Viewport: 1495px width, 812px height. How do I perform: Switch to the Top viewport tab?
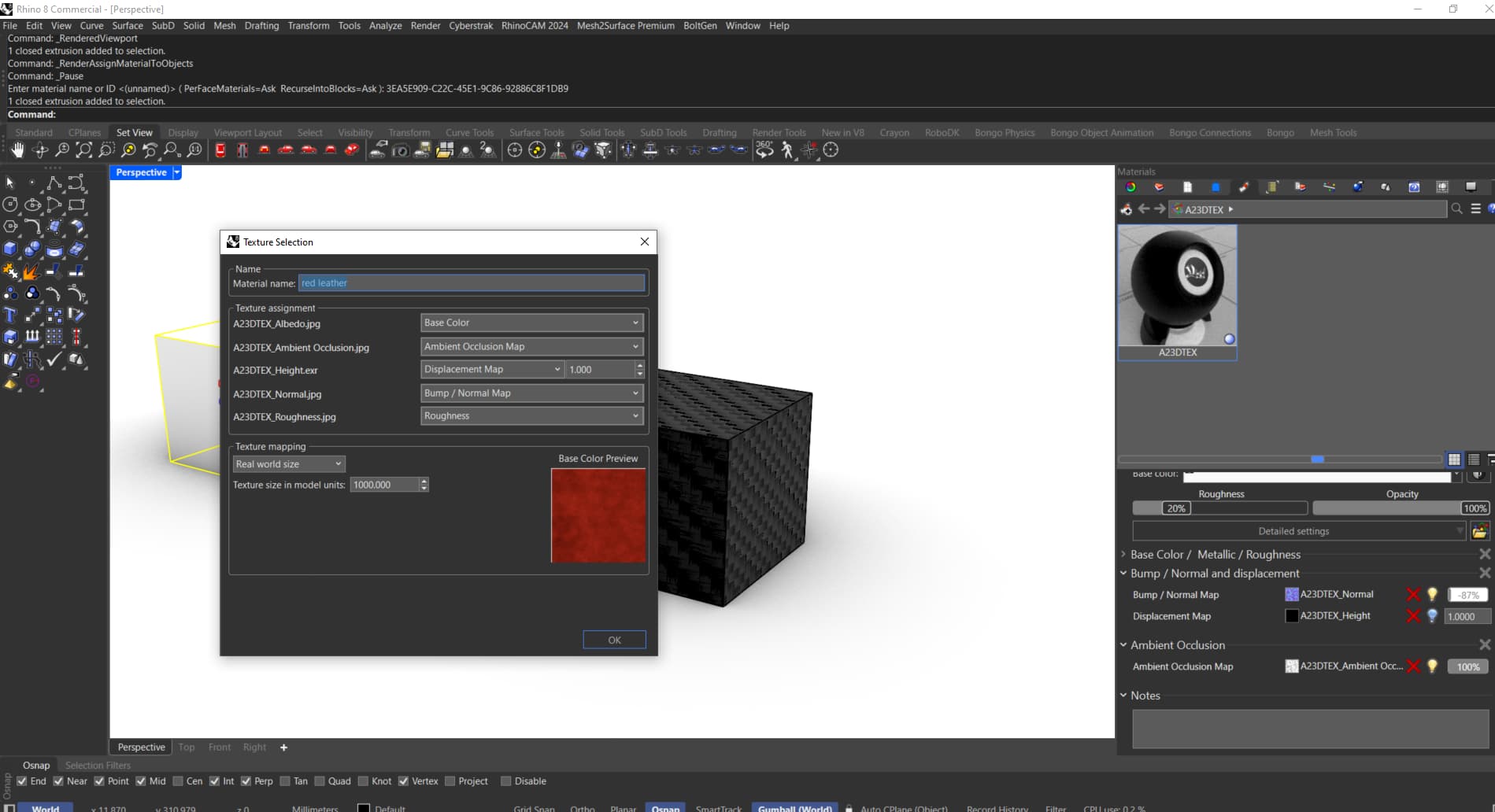pyautogui.click(x=187, y=747)
